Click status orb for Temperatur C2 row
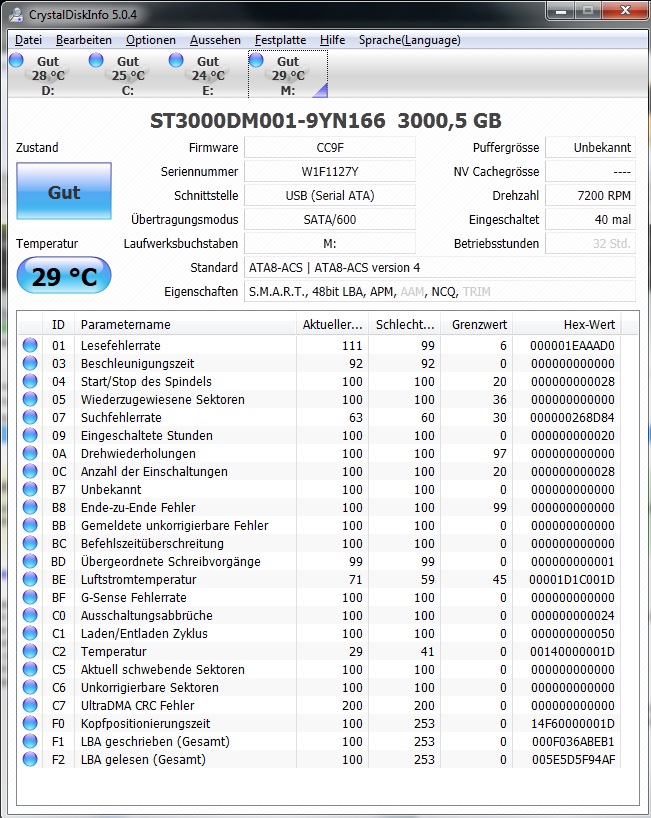Screen dimensions: 651x818 pos(30,651)
